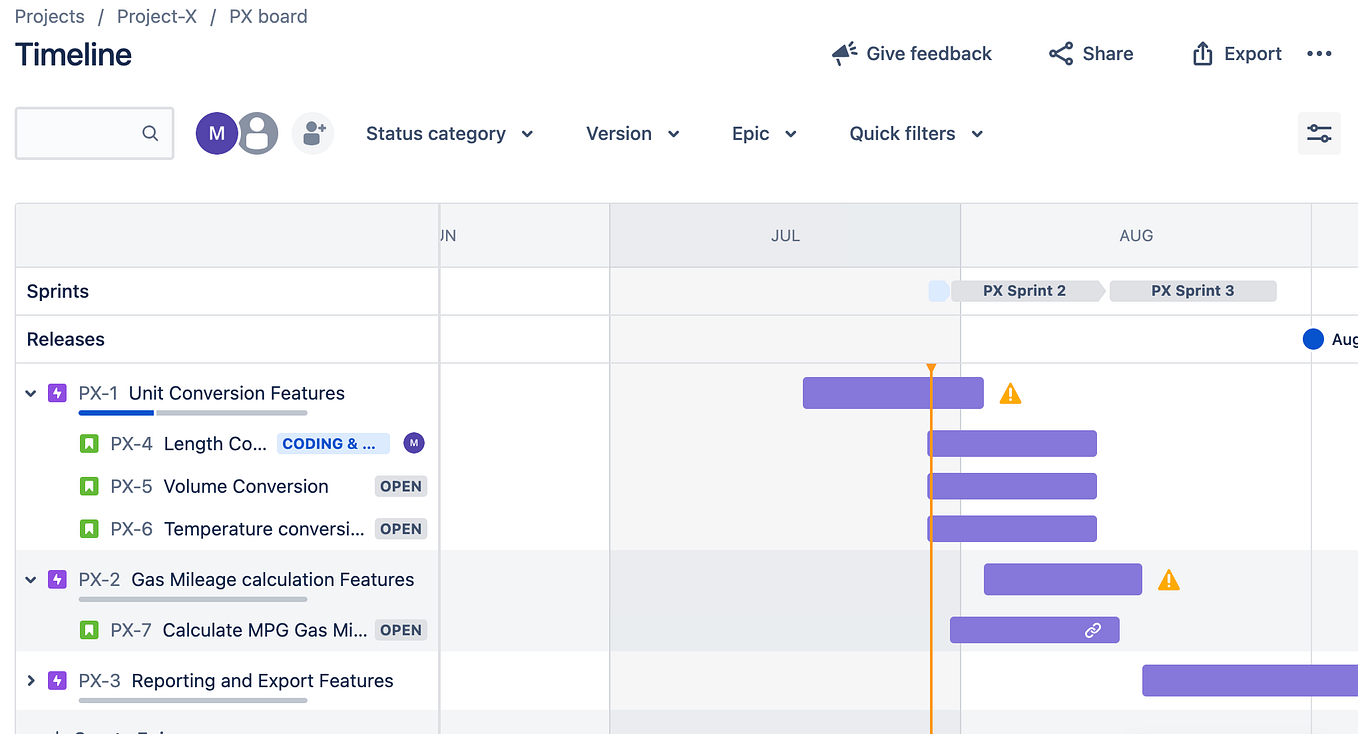Open the Status category dropdown
1358x734 pixels.
[x=449, y=134]
